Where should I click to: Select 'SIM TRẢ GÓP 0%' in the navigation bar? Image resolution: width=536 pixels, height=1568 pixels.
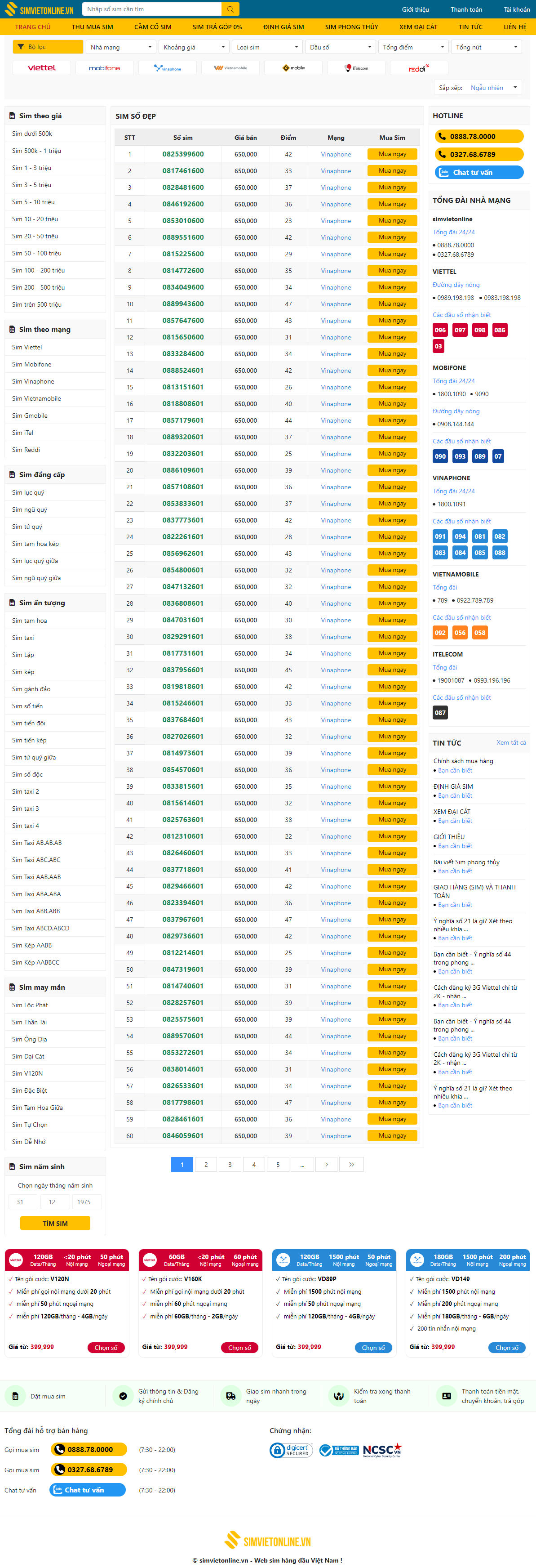(x=217, y=27)
